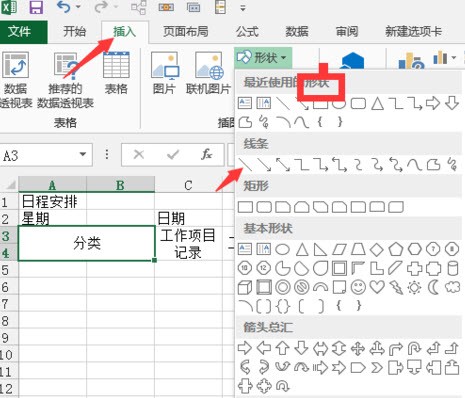Choose the Freeform shape under 线条
Screen dimensions: 465x398
coord(433,164)
